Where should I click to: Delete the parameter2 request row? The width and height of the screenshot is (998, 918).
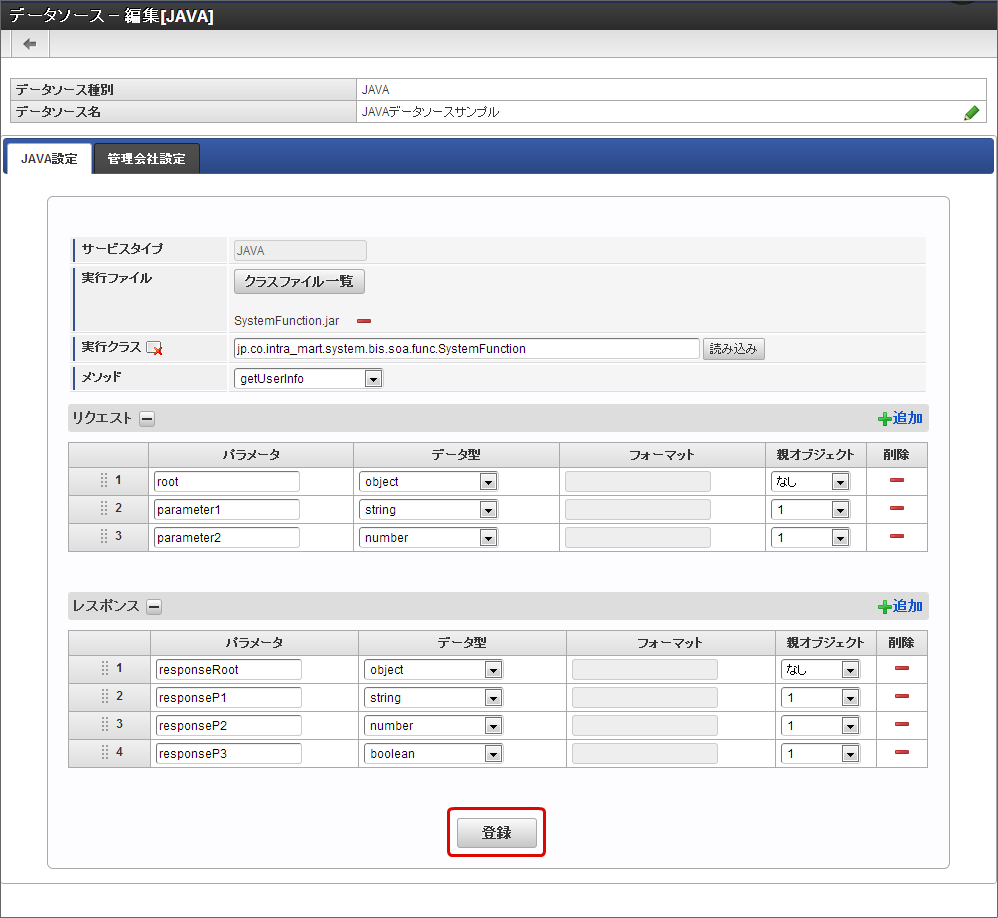[x=896, y=537]
